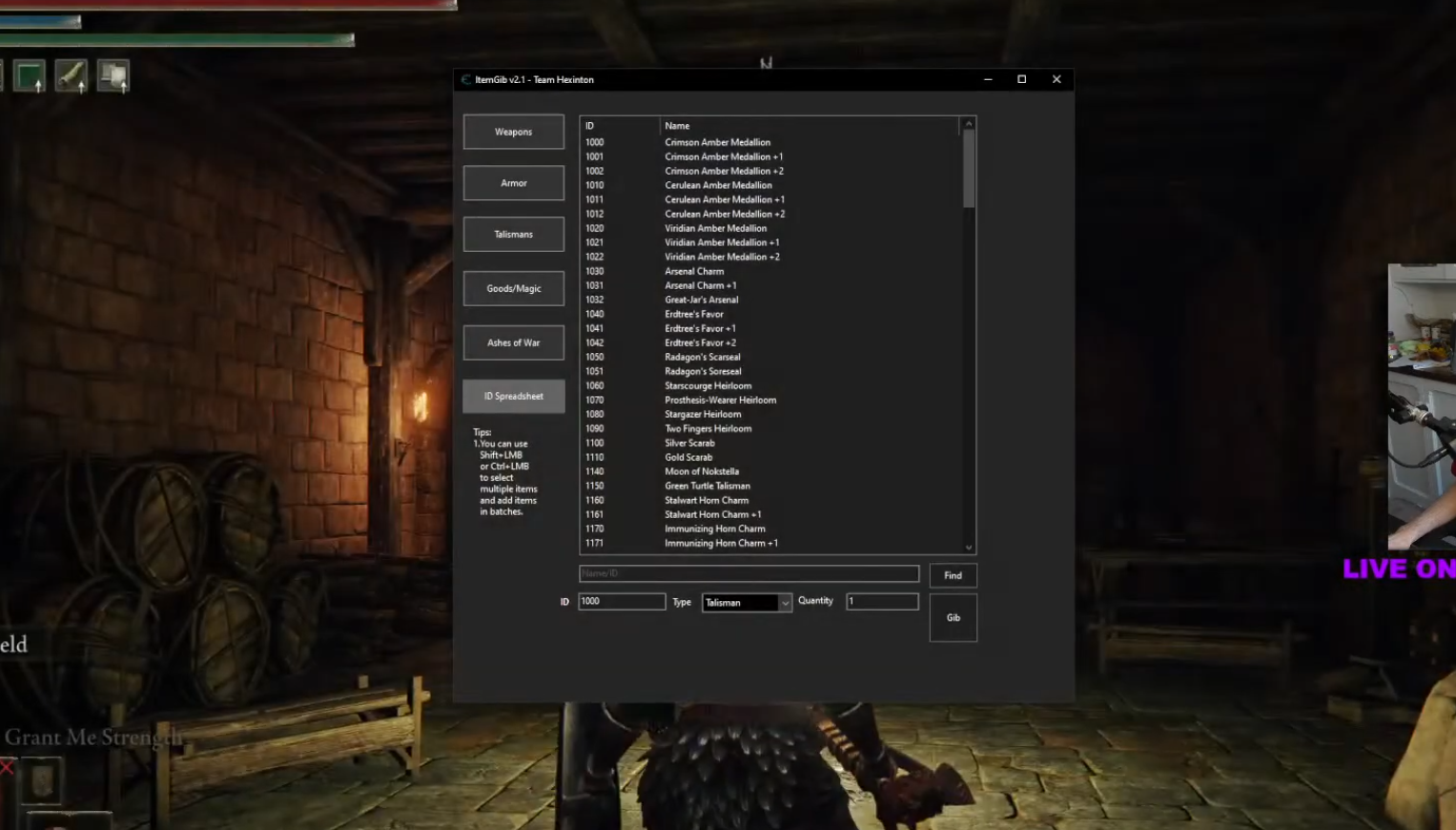
Task: Open the Type dropdown set to Talisman
Action: point(747,602)
